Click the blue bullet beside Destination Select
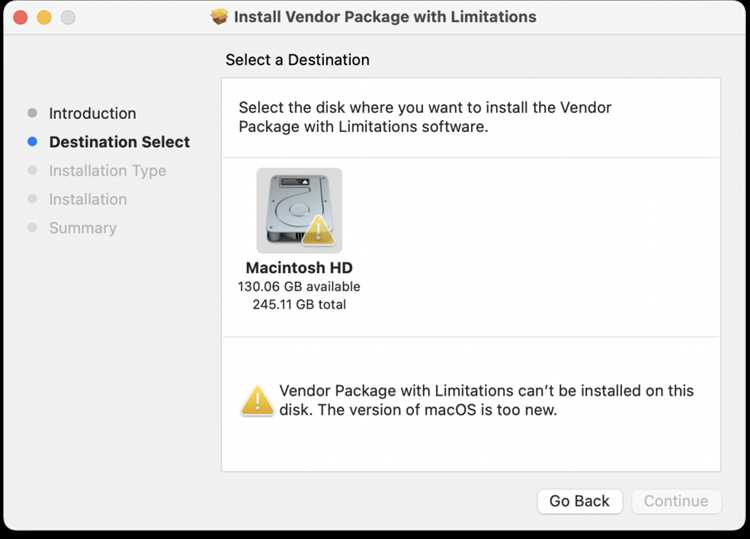 pyautogui.click(x=33, y=142)
